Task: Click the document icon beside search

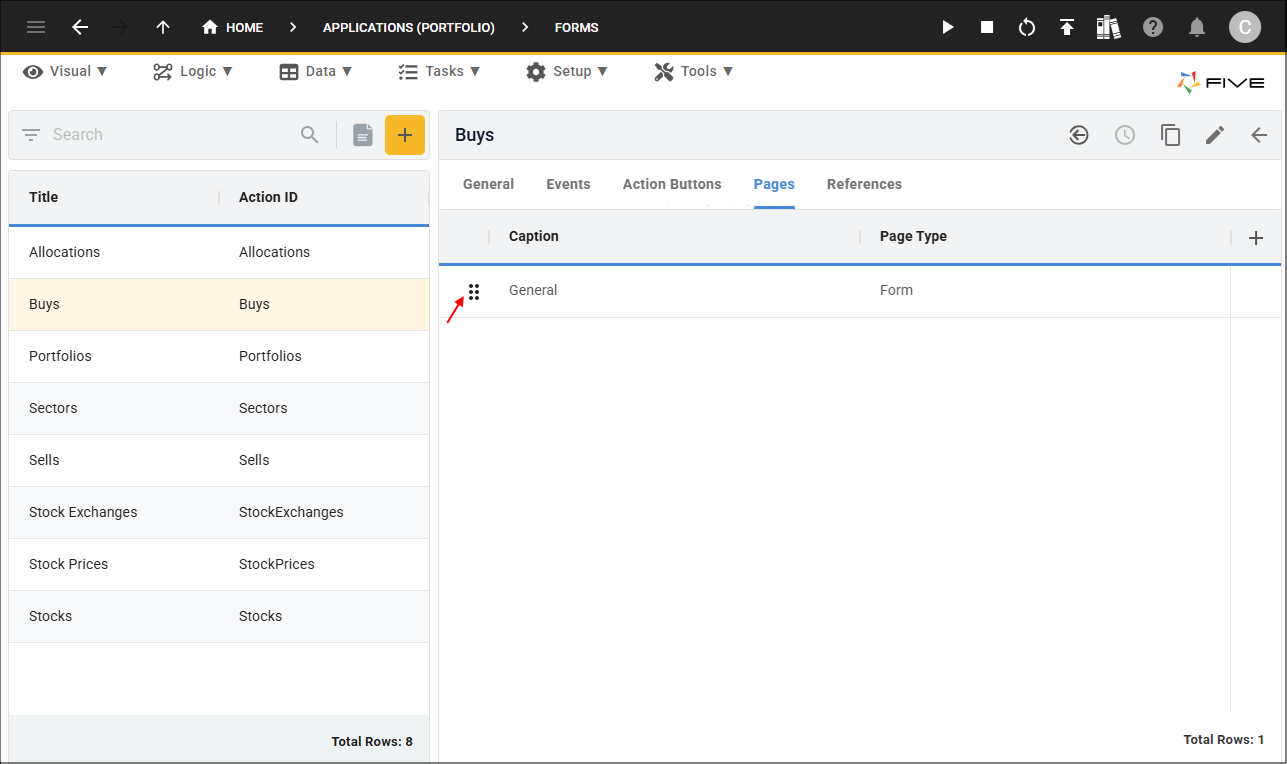Action: coord(363,135)
